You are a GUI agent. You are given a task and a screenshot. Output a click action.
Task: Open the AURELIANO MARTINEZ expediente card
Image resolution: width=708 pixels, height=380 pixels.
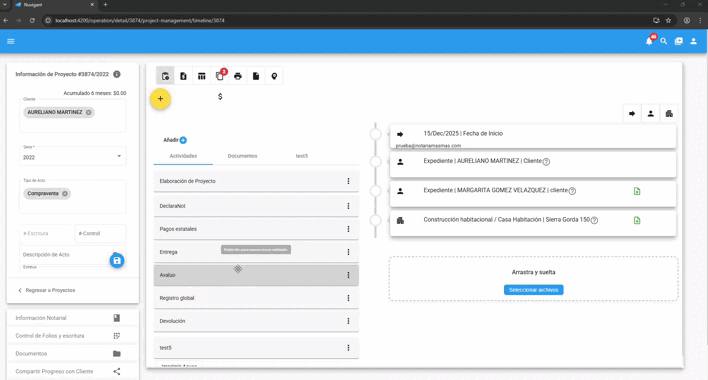point(533,164)
